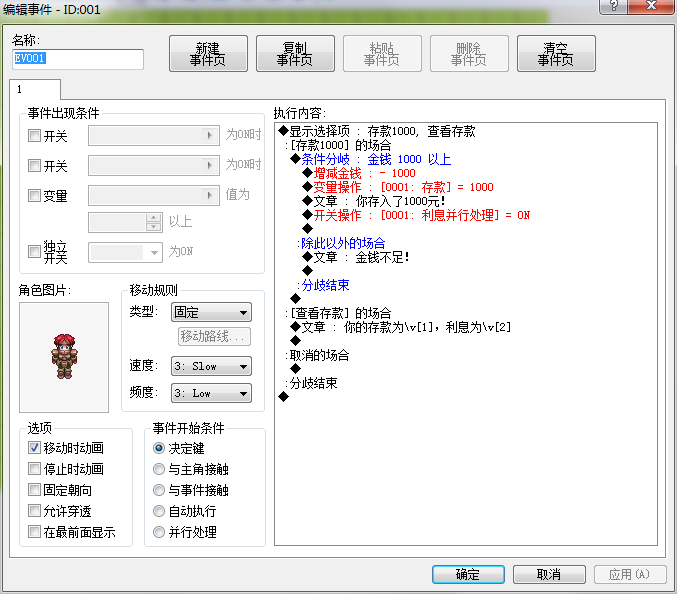The width and height of the screenshot is (677, 594).
Task: Select the 除此以外的场合 line
Action: point(341,243)
